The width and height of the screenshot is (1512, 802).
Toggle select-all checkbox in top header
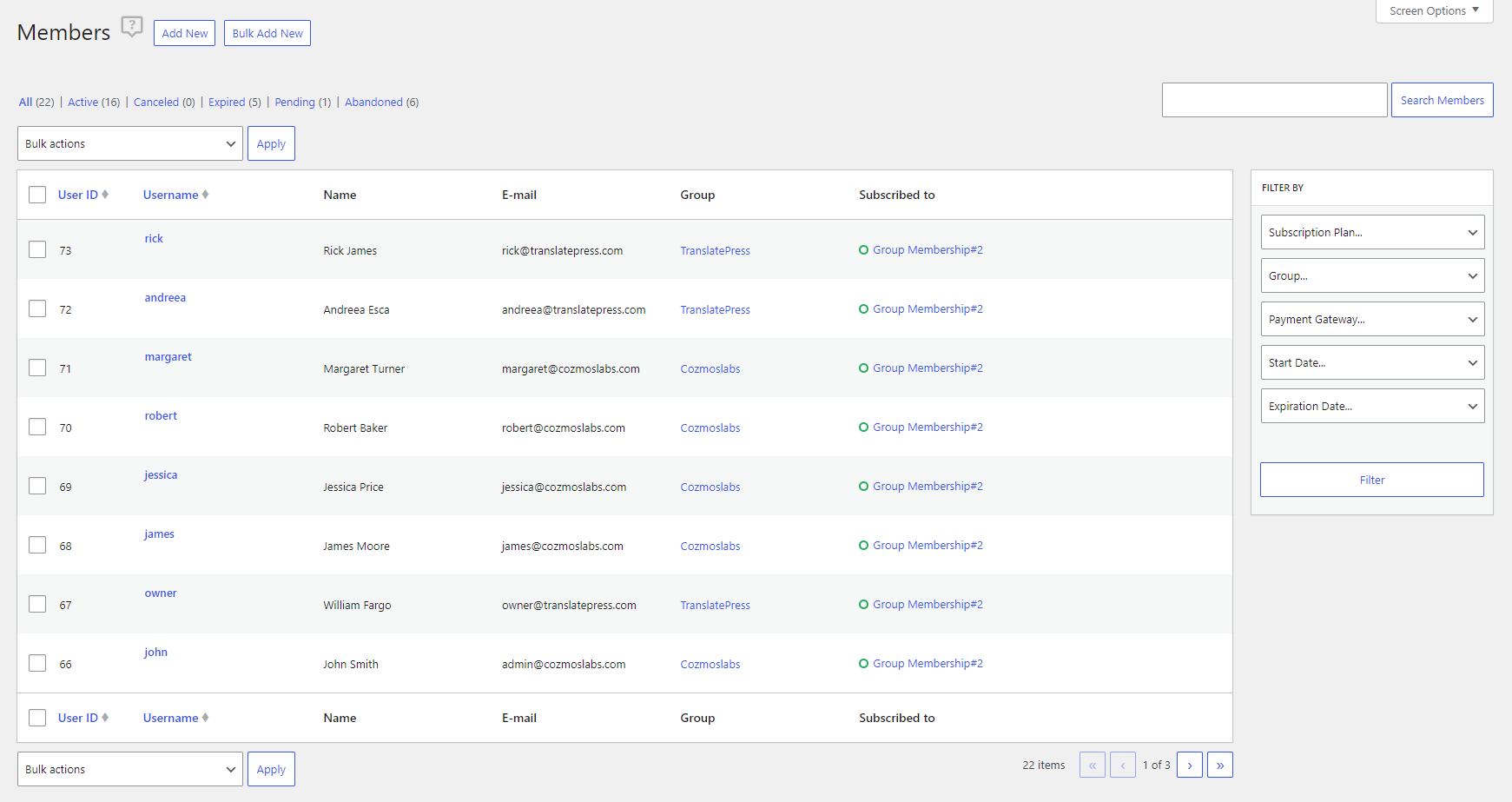click(37, 195)
